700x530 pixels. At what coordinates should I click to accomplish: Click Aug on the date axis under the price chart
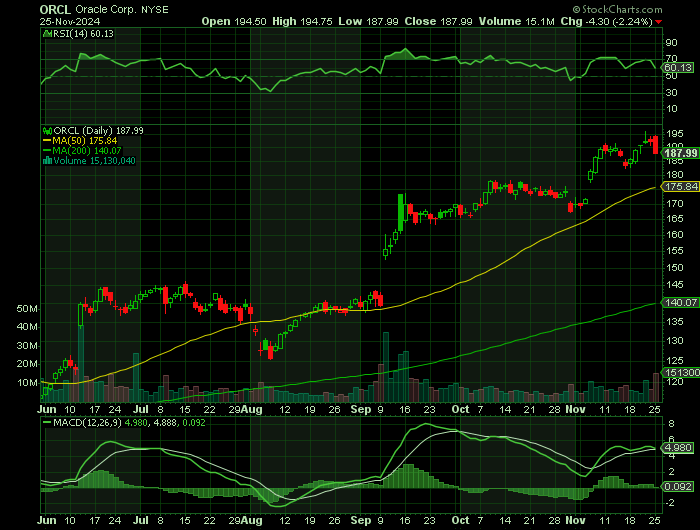pyautogui.click(x=252, y=409)
